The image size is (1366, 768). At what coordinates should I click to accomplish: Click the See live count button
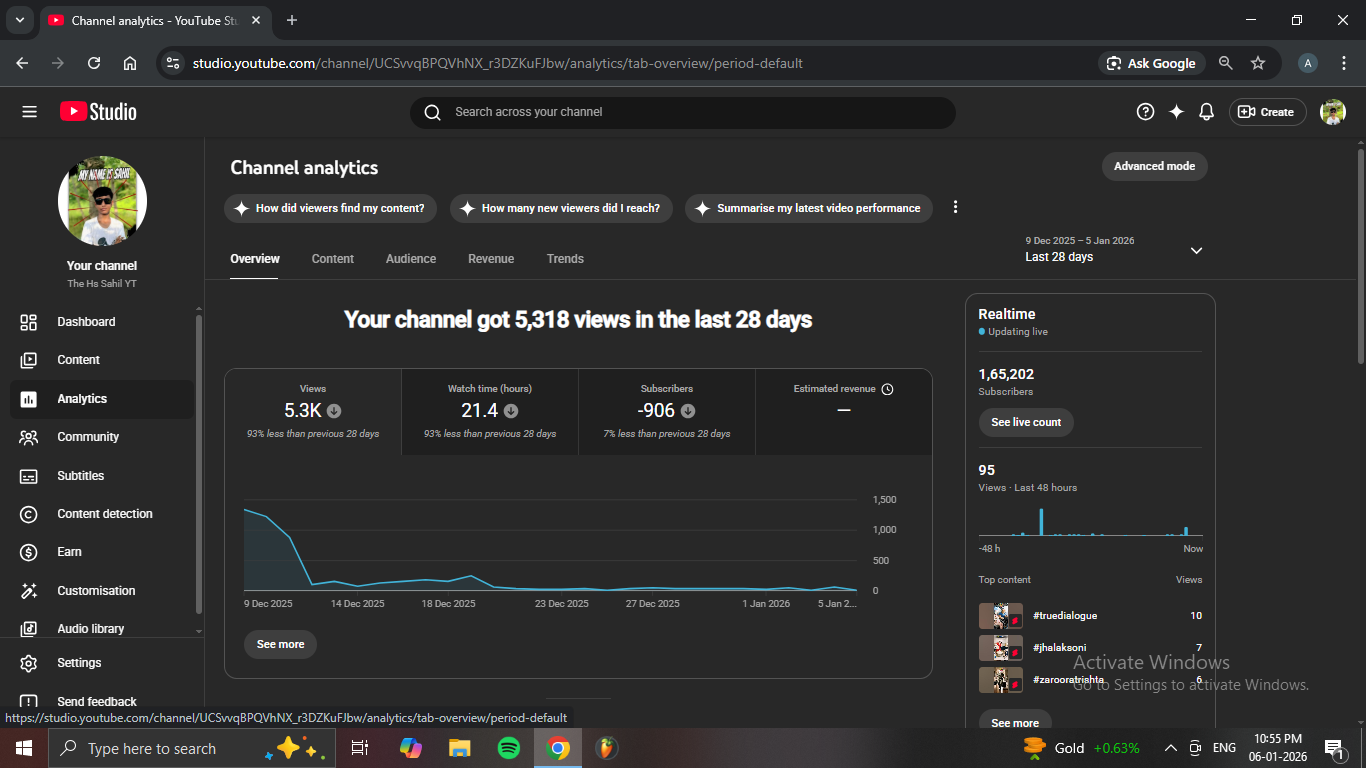click(1026, 422)
